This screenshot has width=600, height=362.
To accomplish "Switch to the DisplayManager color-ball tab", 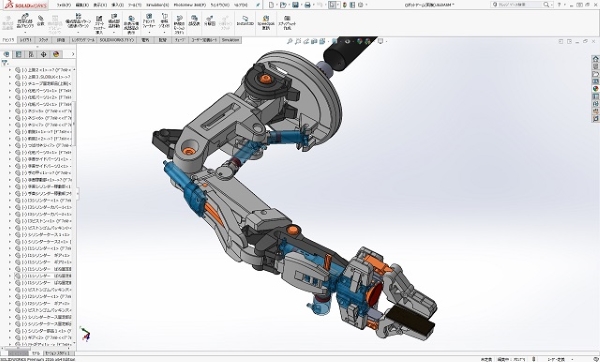I will tap(56, 54).
